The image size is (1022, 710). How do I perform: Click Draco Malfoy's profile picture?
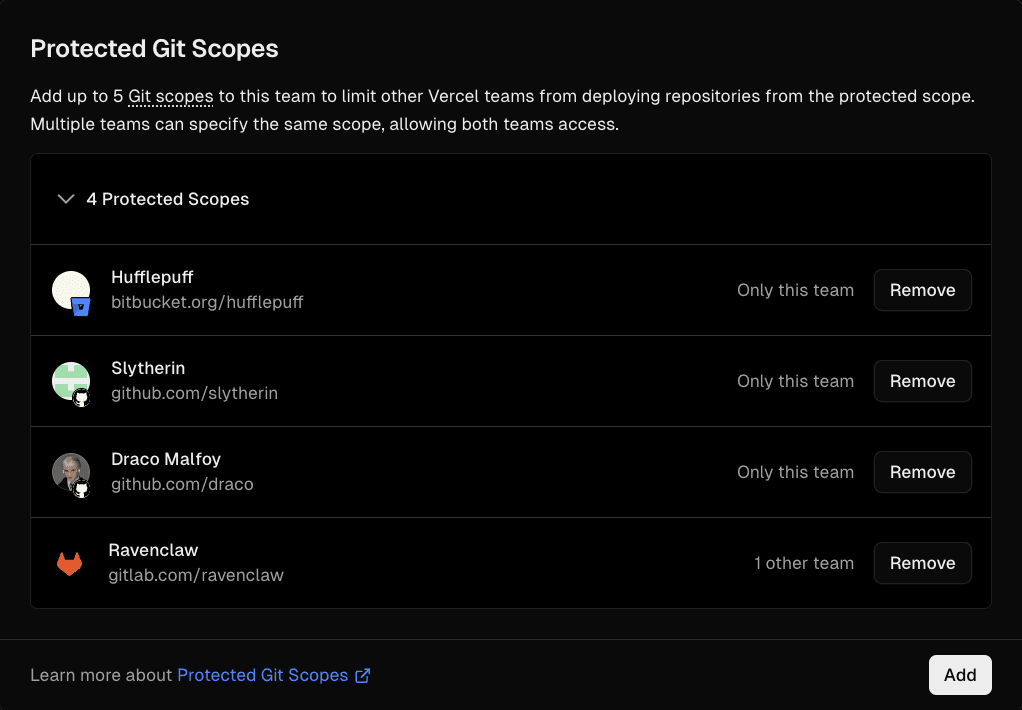tap(69, 471)
